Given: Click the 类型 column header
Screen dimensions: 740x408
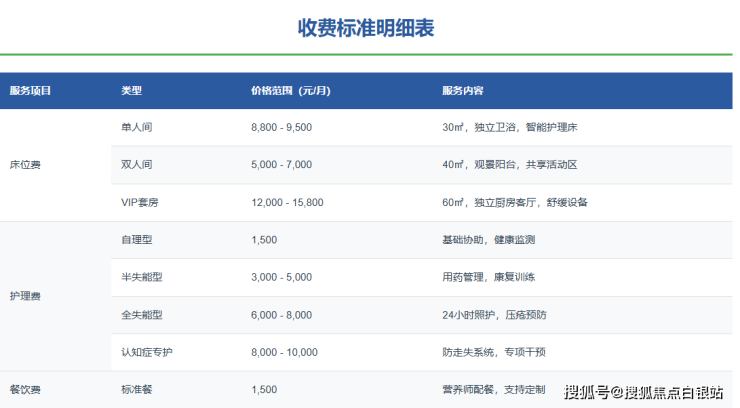Looking at the screenshot, I should [131, 91].
